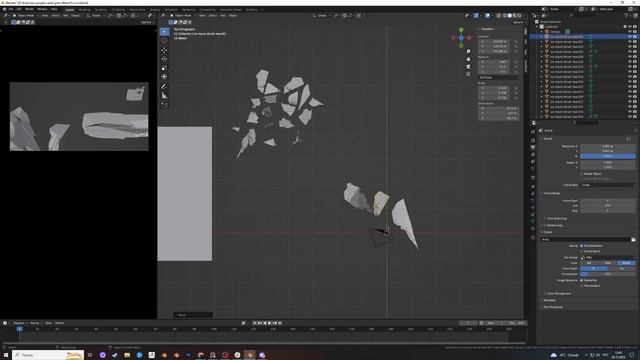Switch to Shading workspace tab
Screen dimensions: 640x360
tap(155, 9)
